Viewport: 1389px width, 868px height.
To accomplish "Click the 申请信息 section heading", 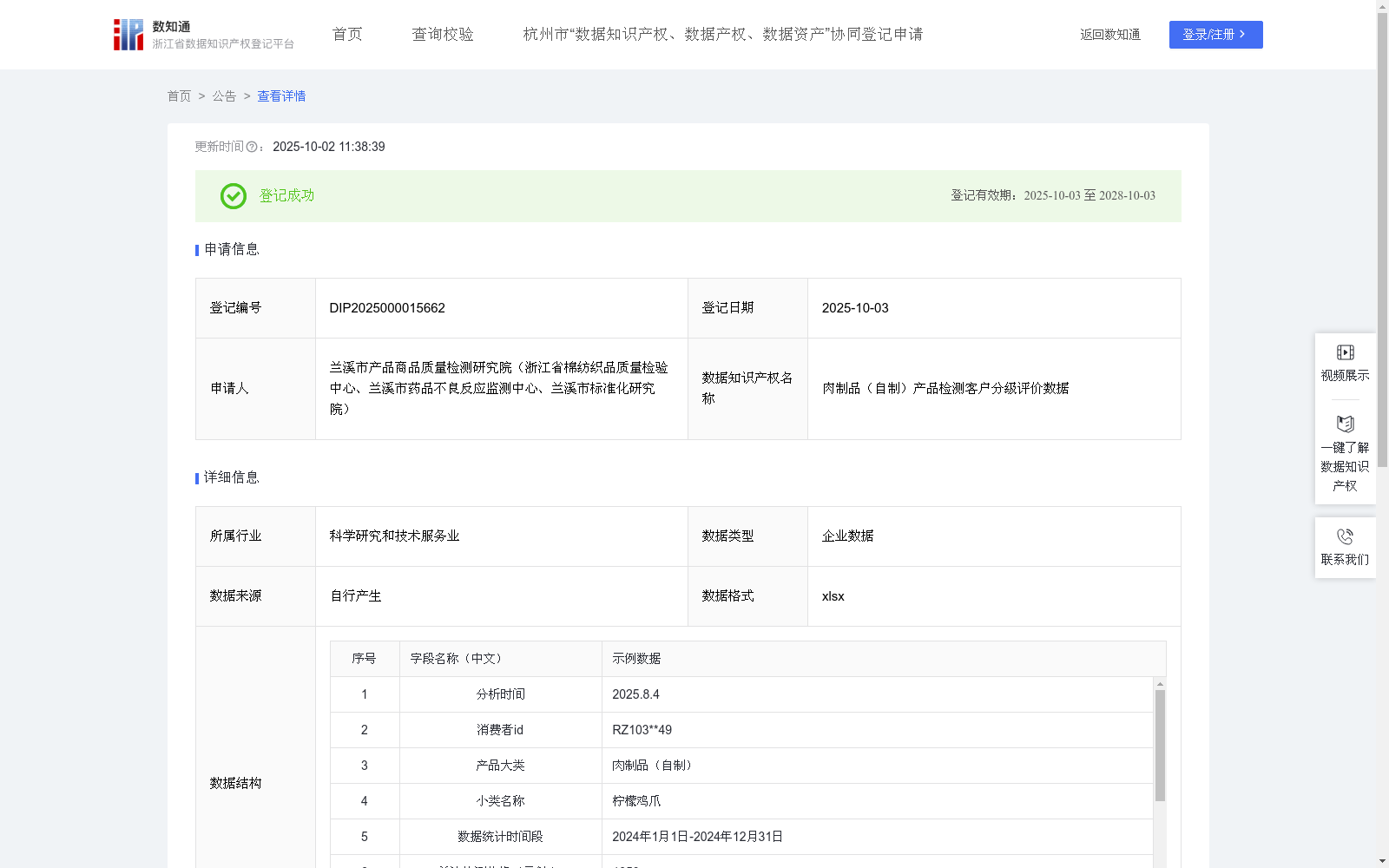I will coord(232,250).
